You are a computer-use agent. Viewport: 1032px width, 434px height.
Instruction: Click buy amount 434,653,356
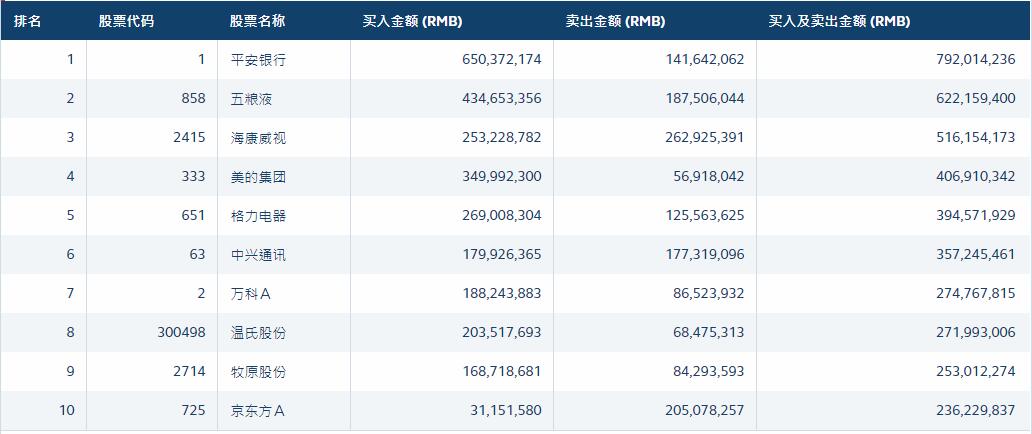point(502,99)
